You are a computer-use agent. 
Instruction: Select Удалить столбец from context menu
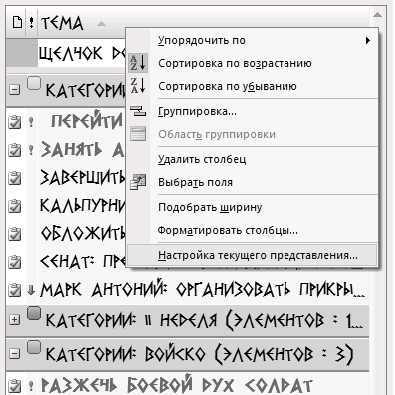202,159
